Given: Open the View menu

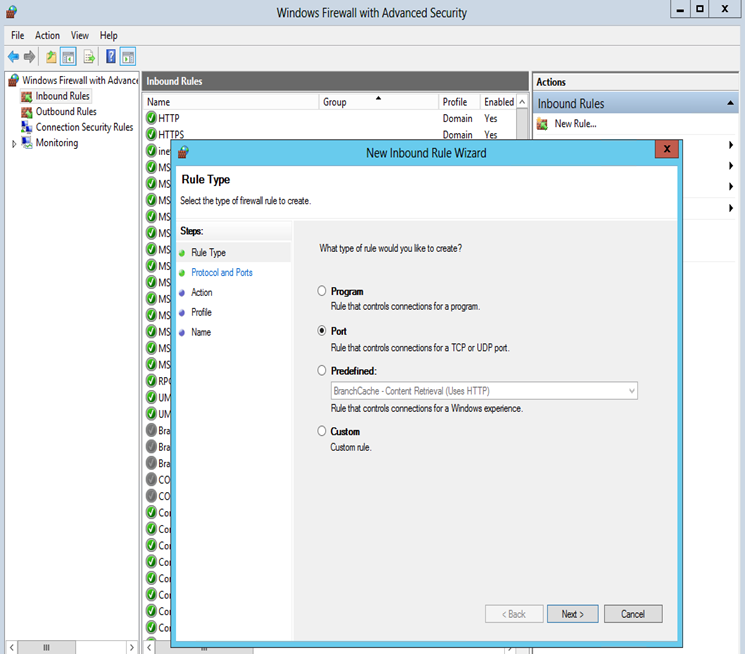Looking at the screenshot, I should coord(80,35).
